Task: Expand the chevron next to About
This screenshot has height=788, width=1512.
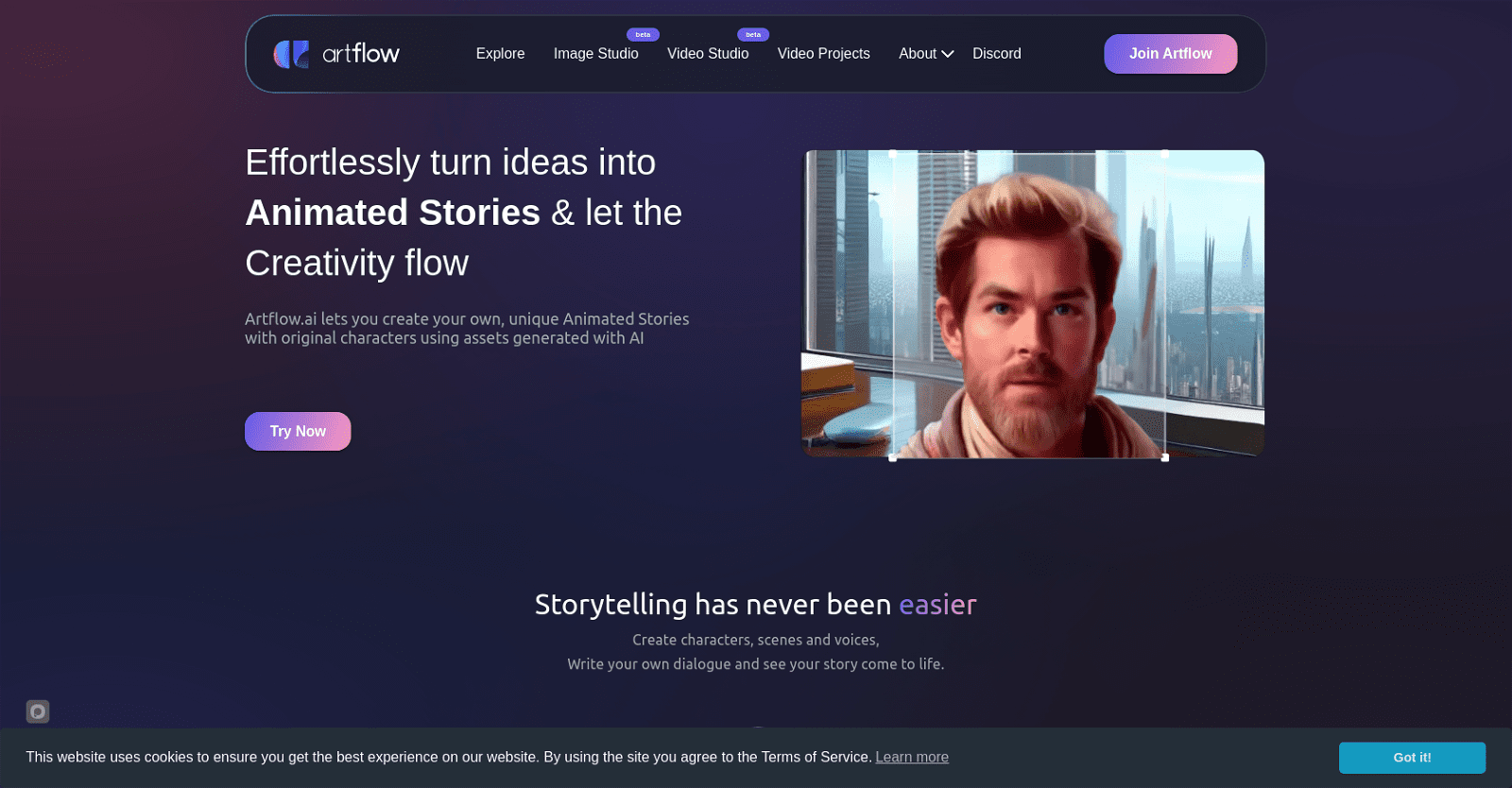Action: click(x=948, y=55)
